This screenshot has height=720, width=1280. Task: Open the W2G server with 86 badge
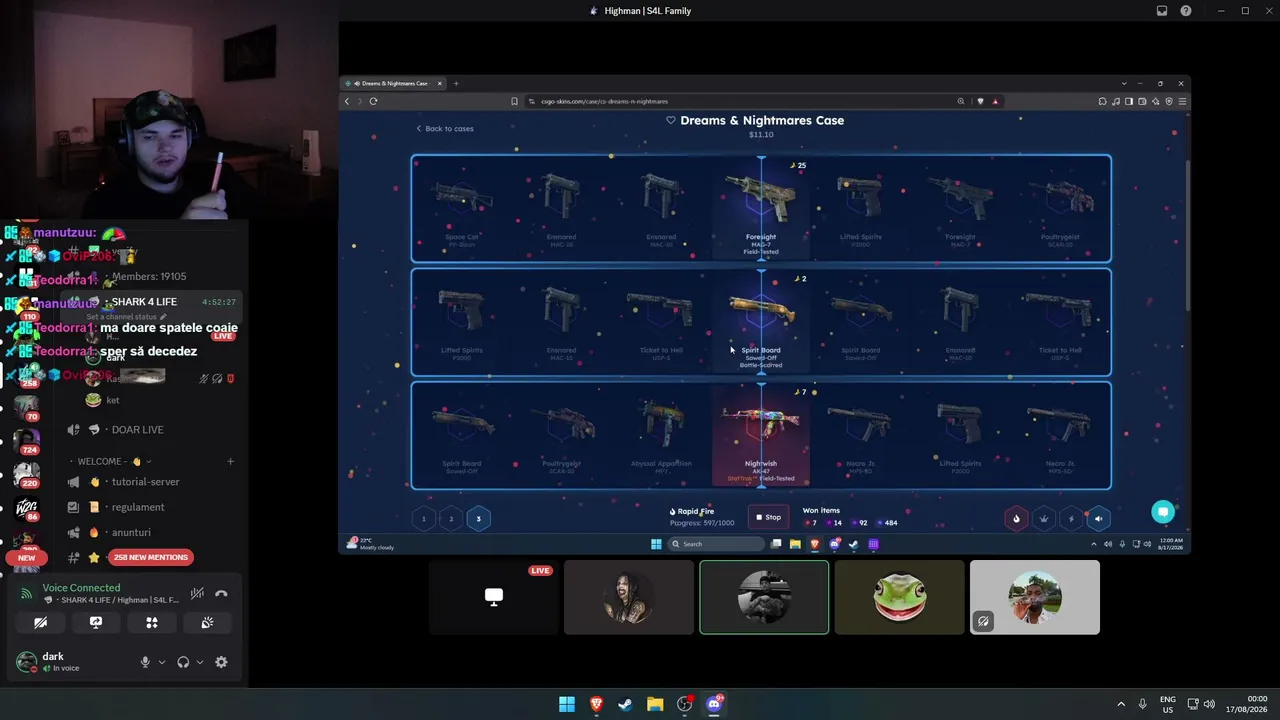click(27, 507)
